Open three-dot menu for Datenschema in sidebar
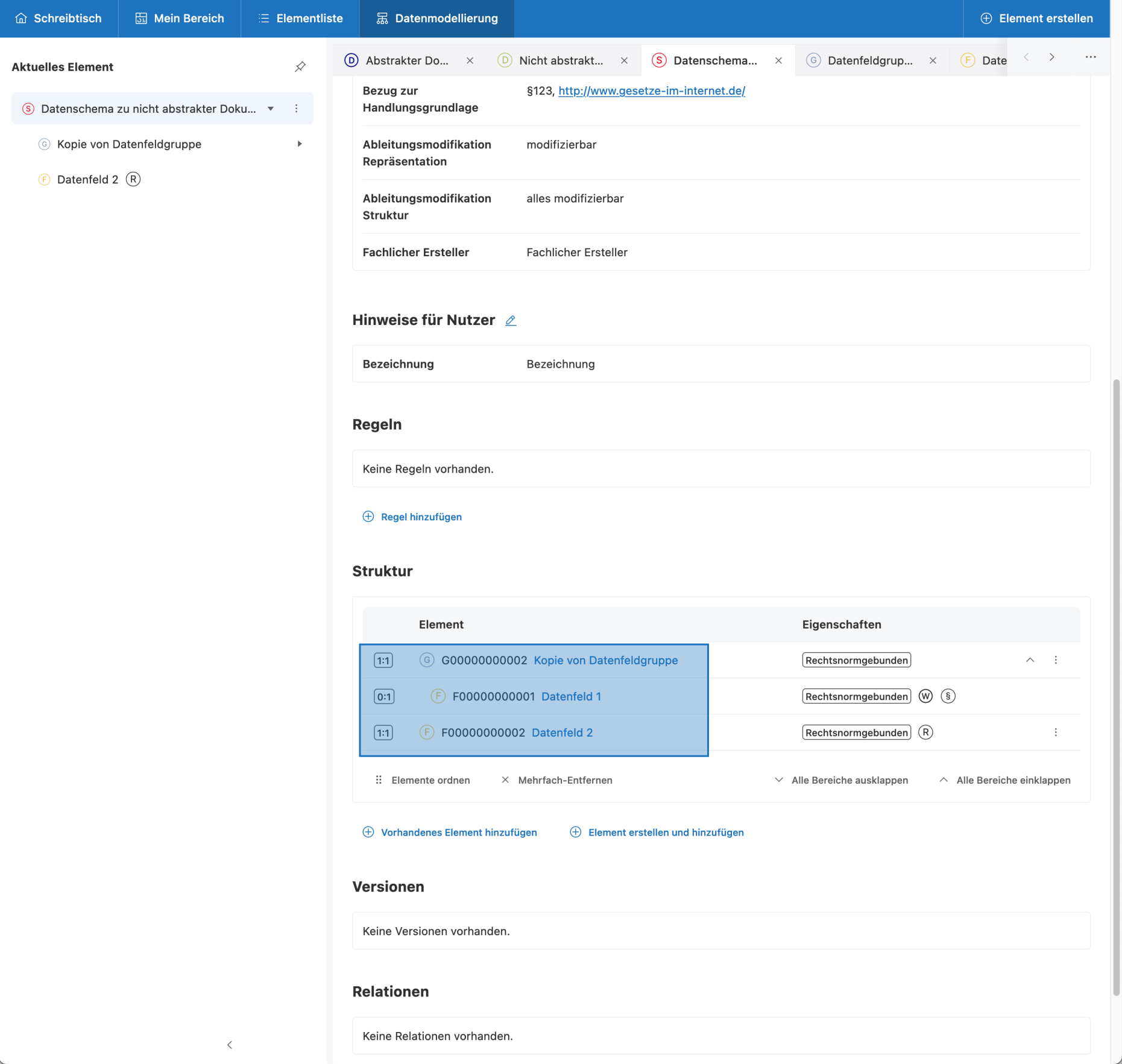Image resolution: width=1122 pixels, height=1064 pixels. 296,109
